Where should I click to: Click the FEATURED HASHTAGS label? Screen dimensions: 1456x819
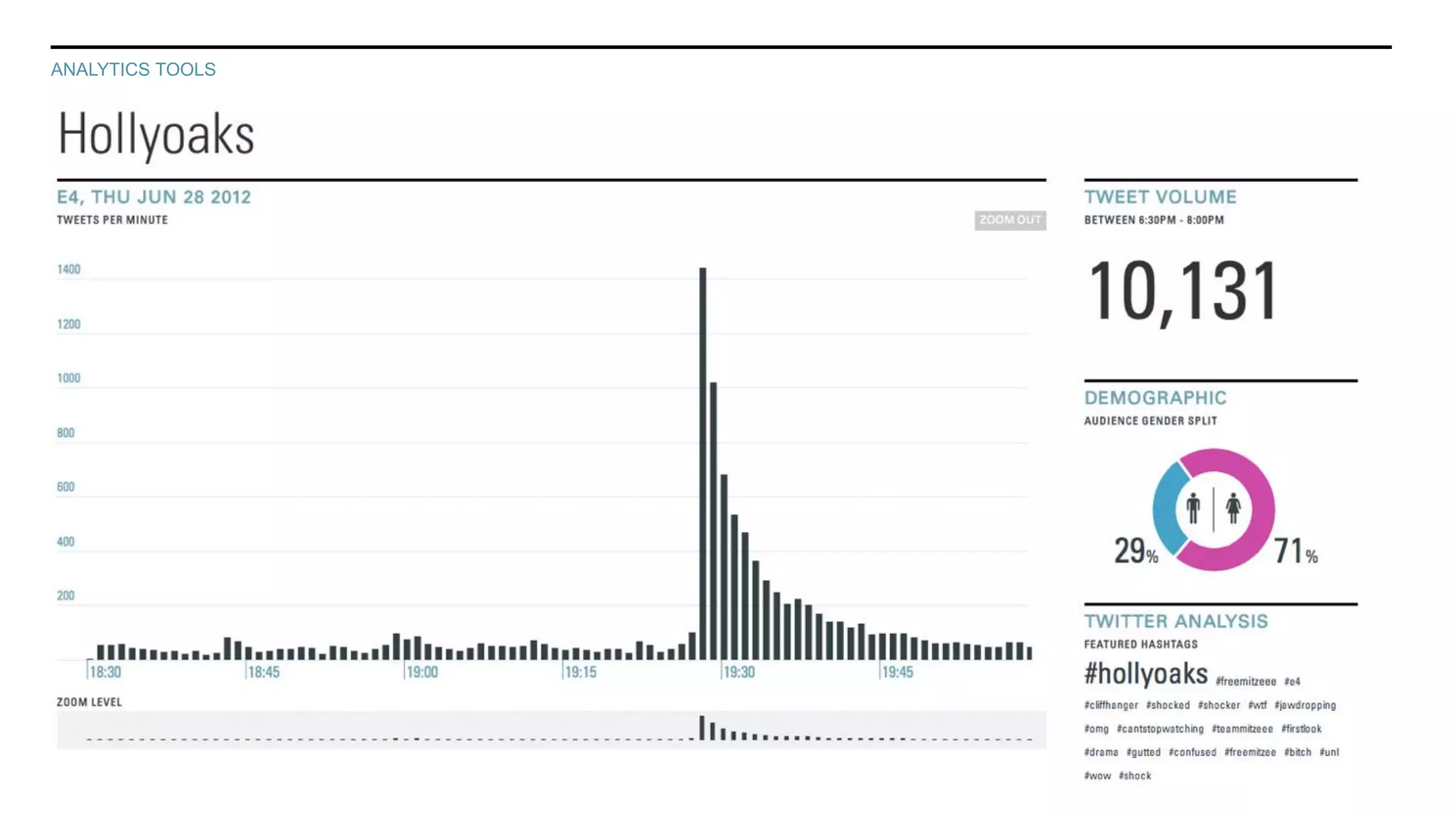[x=1140, y=644]
